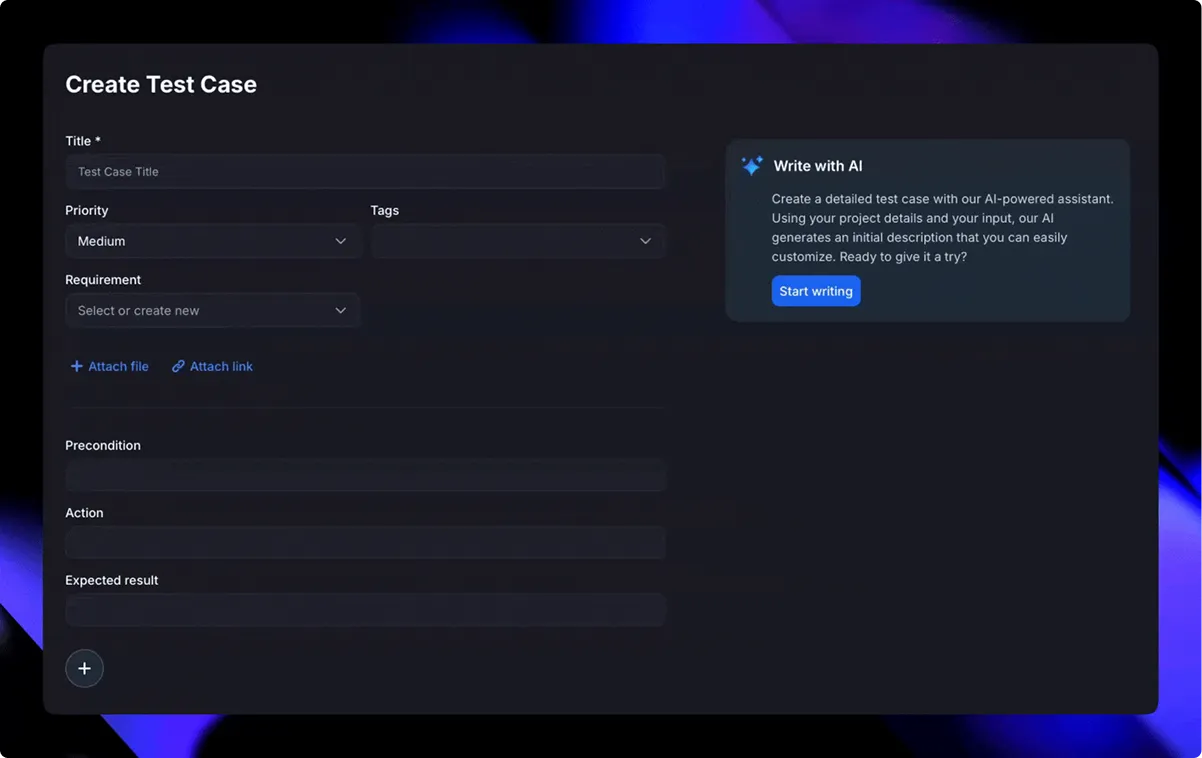Click the Tags field label

[x=385, y=210]
